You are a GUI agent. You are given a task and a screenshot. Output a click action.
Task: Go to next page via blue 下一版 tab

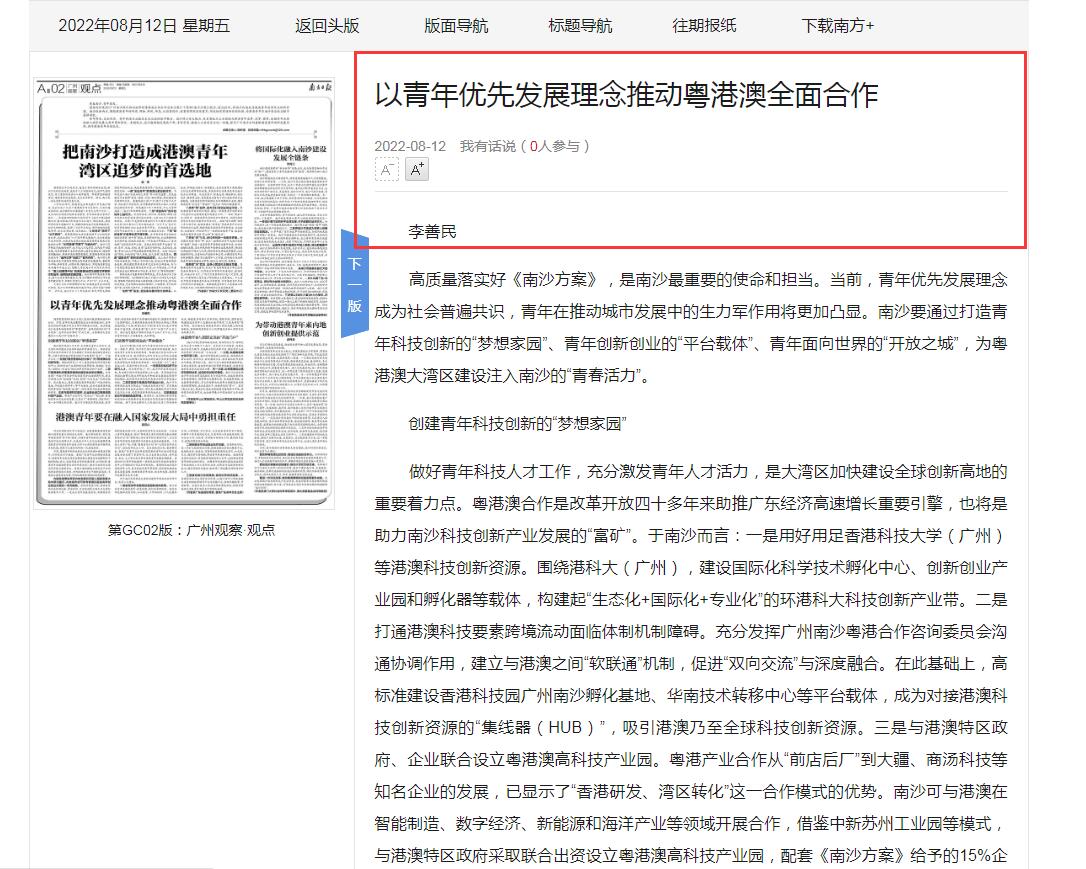click(355, 284)
